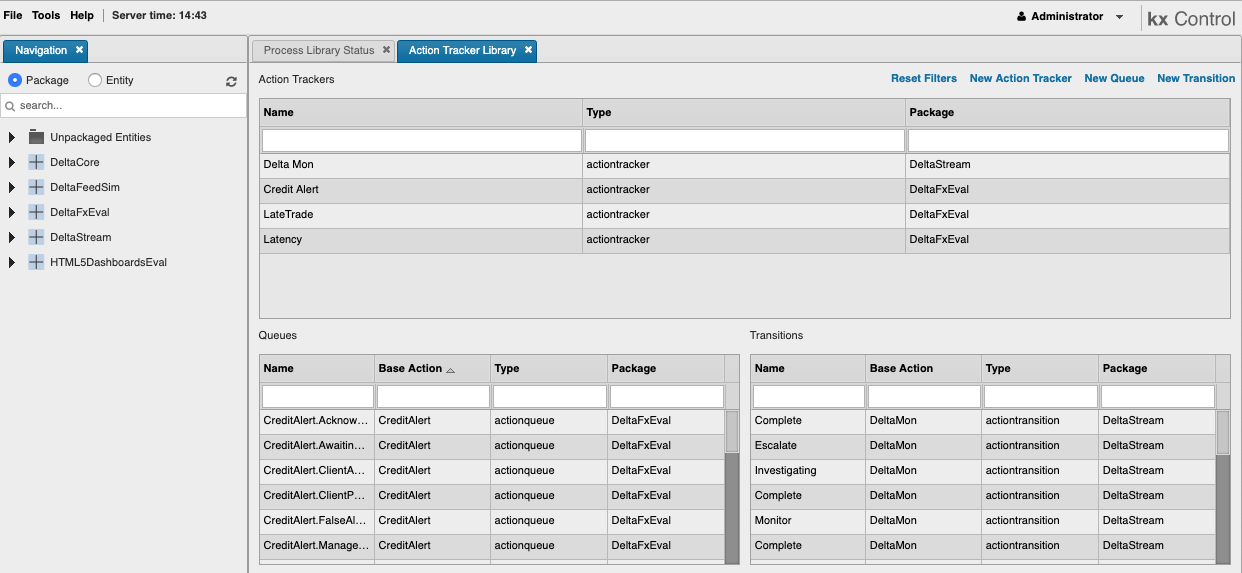This screenshot has height=573, width=1242.
Task: Select the CreditAlert.ClientA... queue row
Action: (492, 471)
